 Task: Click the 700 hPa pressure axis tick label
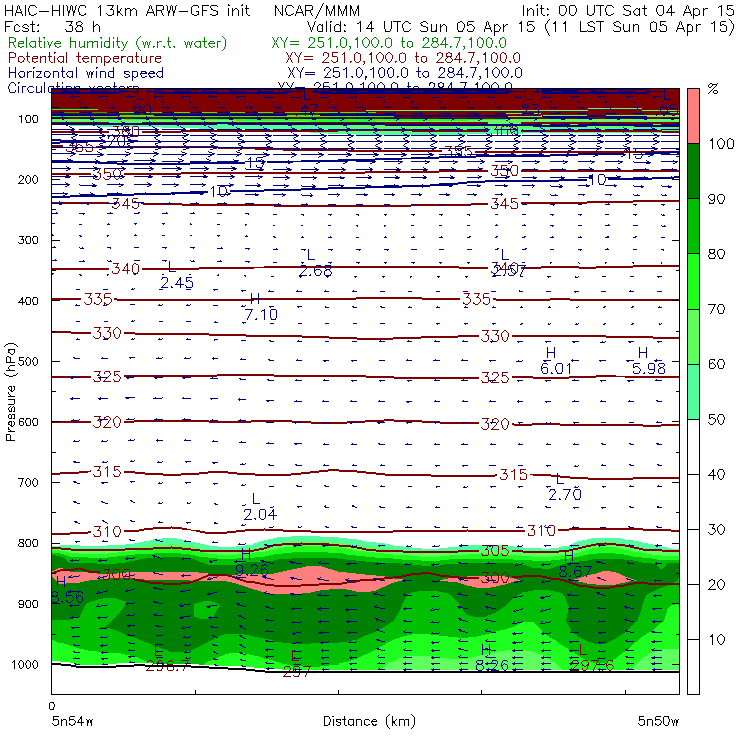(x=28, y=483)
